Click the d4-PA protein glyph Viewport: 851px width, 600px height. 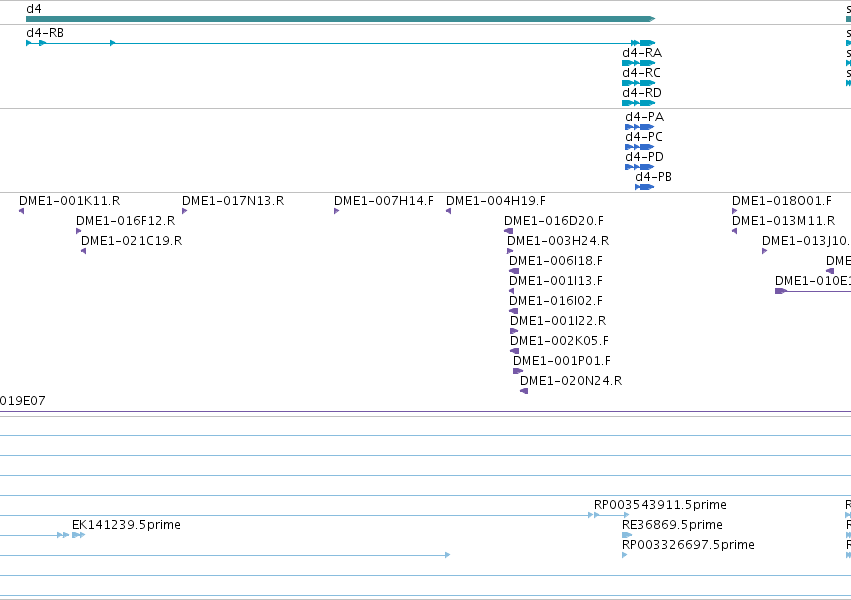pos(639,127)
